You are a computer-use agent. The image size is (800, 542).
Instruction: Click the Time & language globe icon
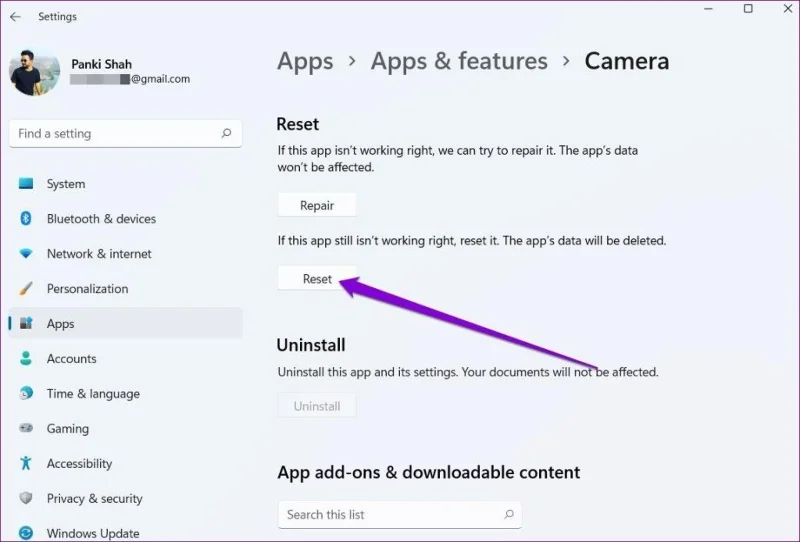point(26,393)
